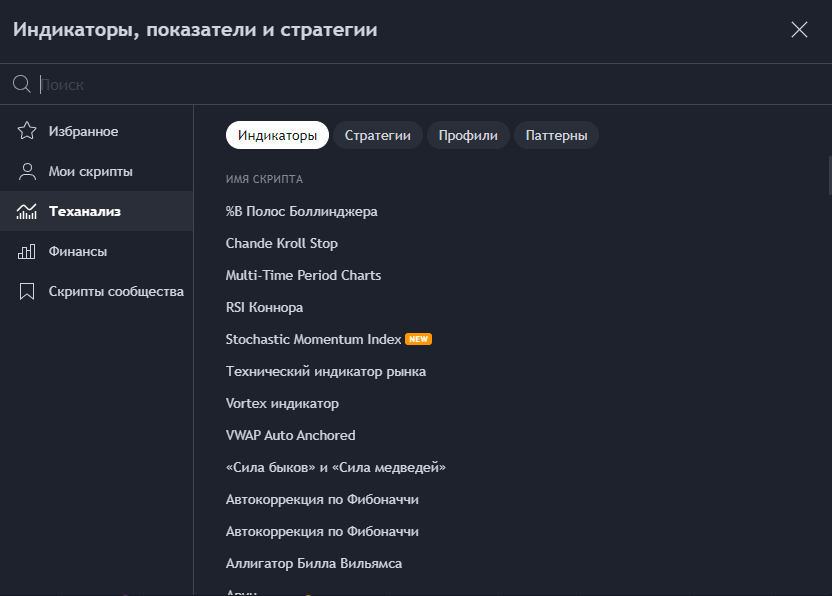Pick Stochastic Momentum Index with NEW badge
832x596 pixels.
pyautogui.click(x=313, y=339)
